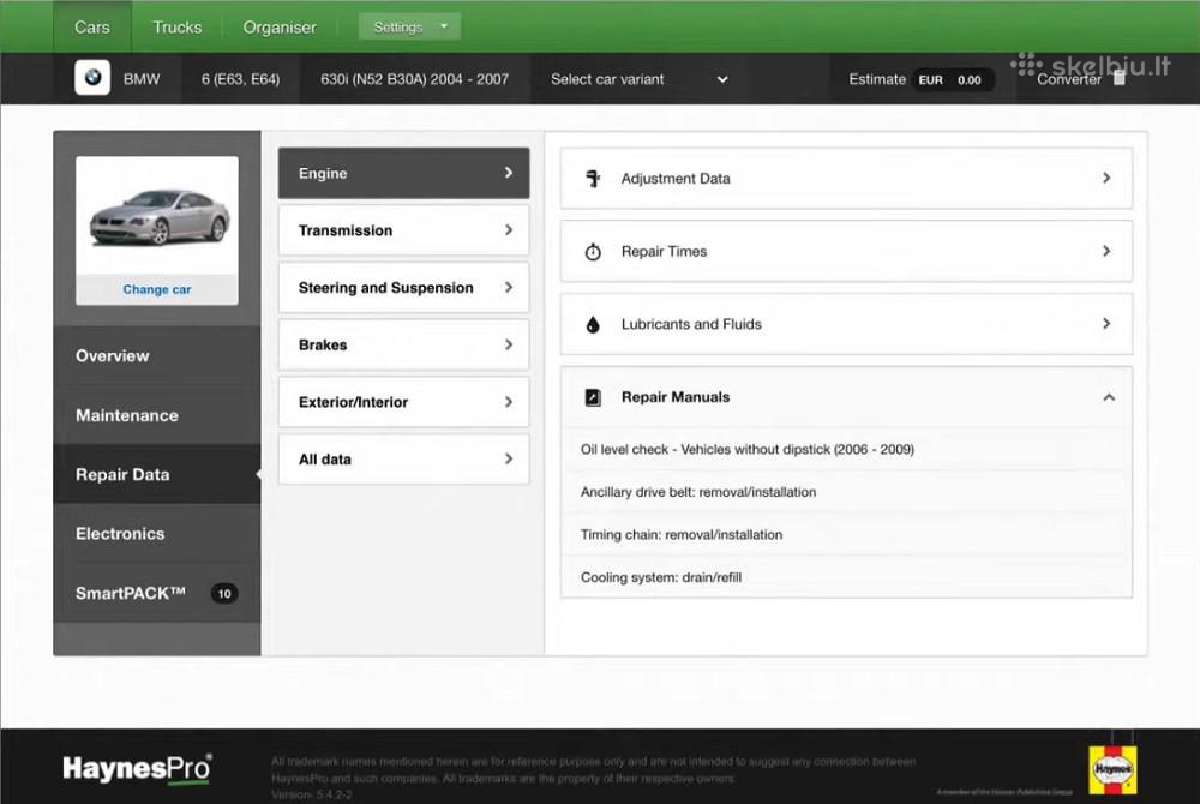The height and width of the screenshot is (804, 1200).
Task: Open the All data category
Action: (x=403, y=459)
